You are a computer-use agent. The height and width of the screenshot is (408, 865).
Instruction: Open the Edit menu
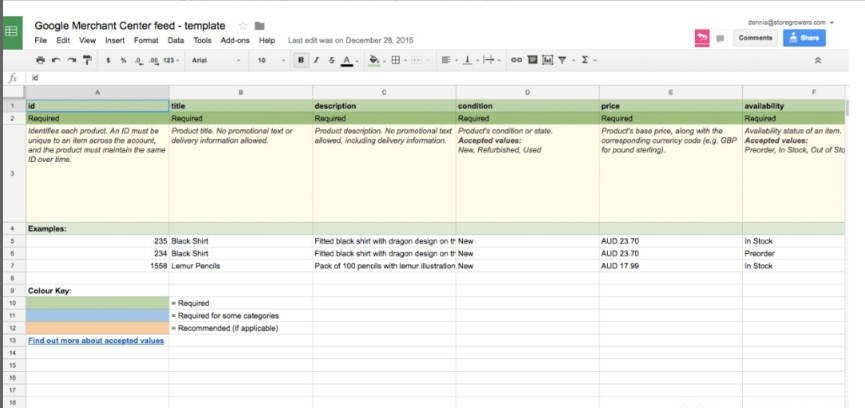63,40
